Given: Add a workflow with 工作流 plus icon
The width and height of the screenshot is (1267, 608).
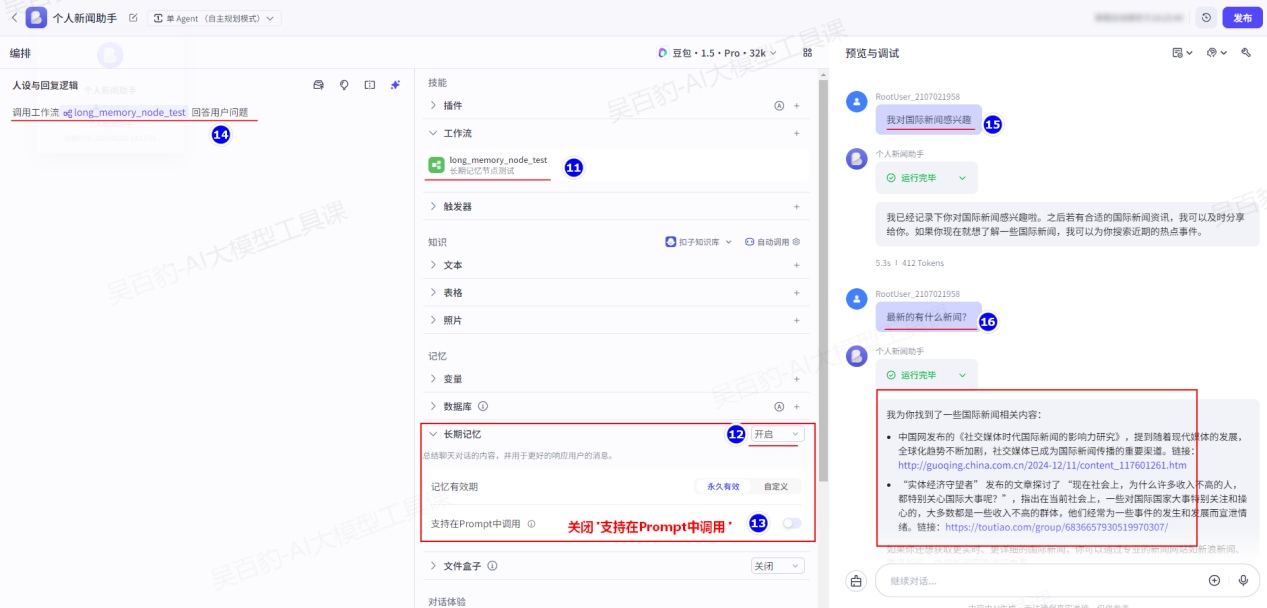Looking at the screenshot, I should coord(796,133).
